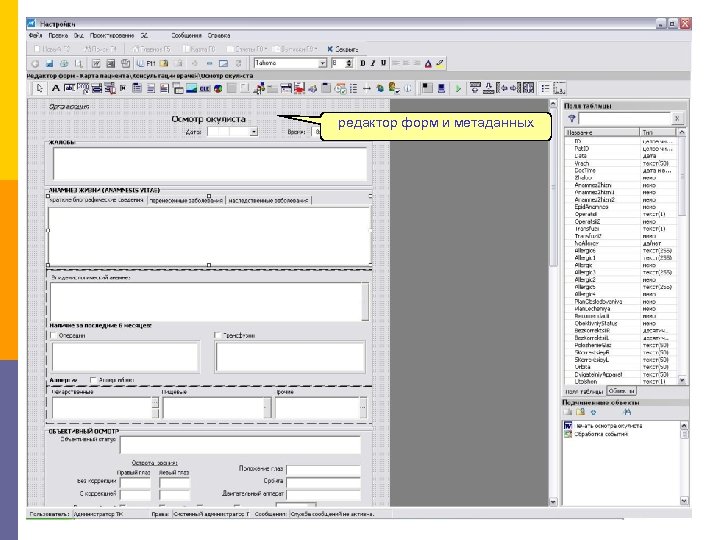The image size is (720, 540).
Task: Click the form canvas vertical scrollbar down arrow
Action: [x=553, y=501]
